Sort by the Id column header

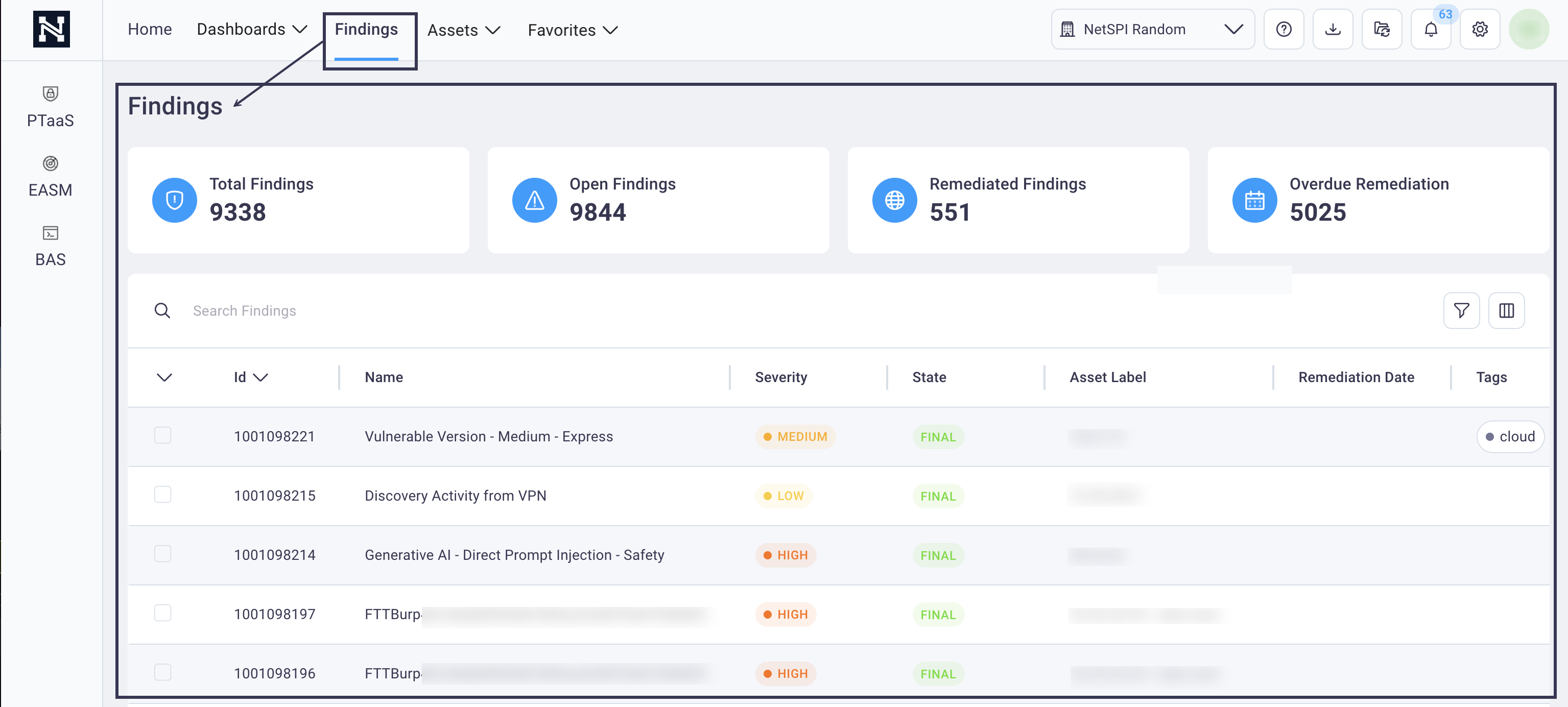(x=251, y=378)
